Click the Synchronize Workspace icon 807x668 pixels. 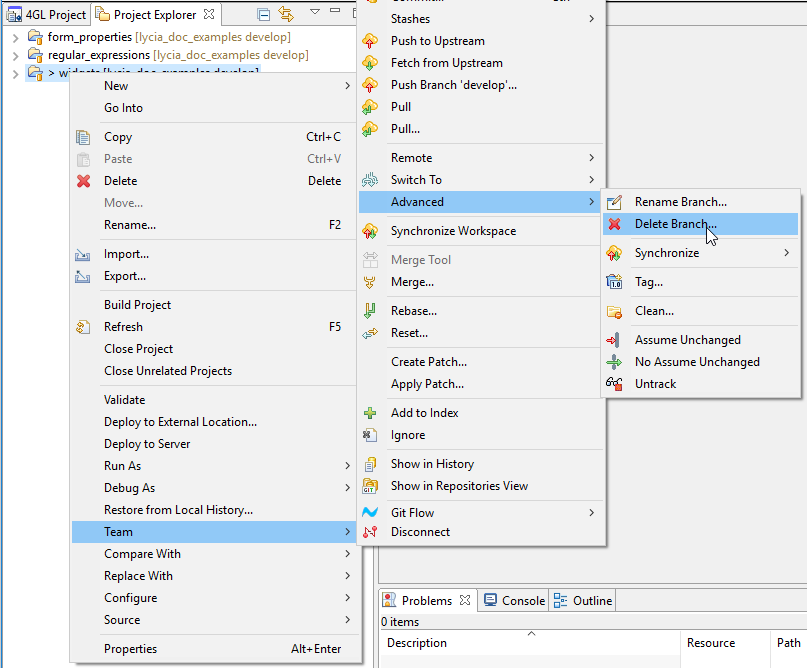click(x=370, y=231)
